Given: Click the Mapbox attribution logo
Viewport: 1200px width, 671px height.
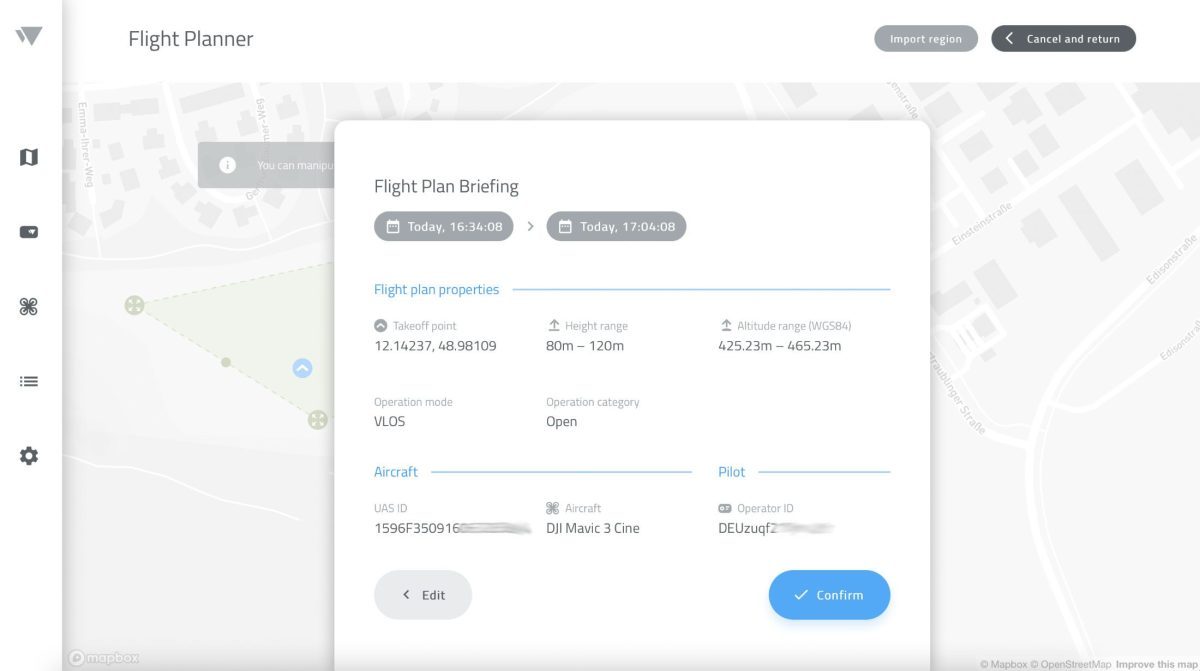Looking at the screenshot, I should point(103,657).
